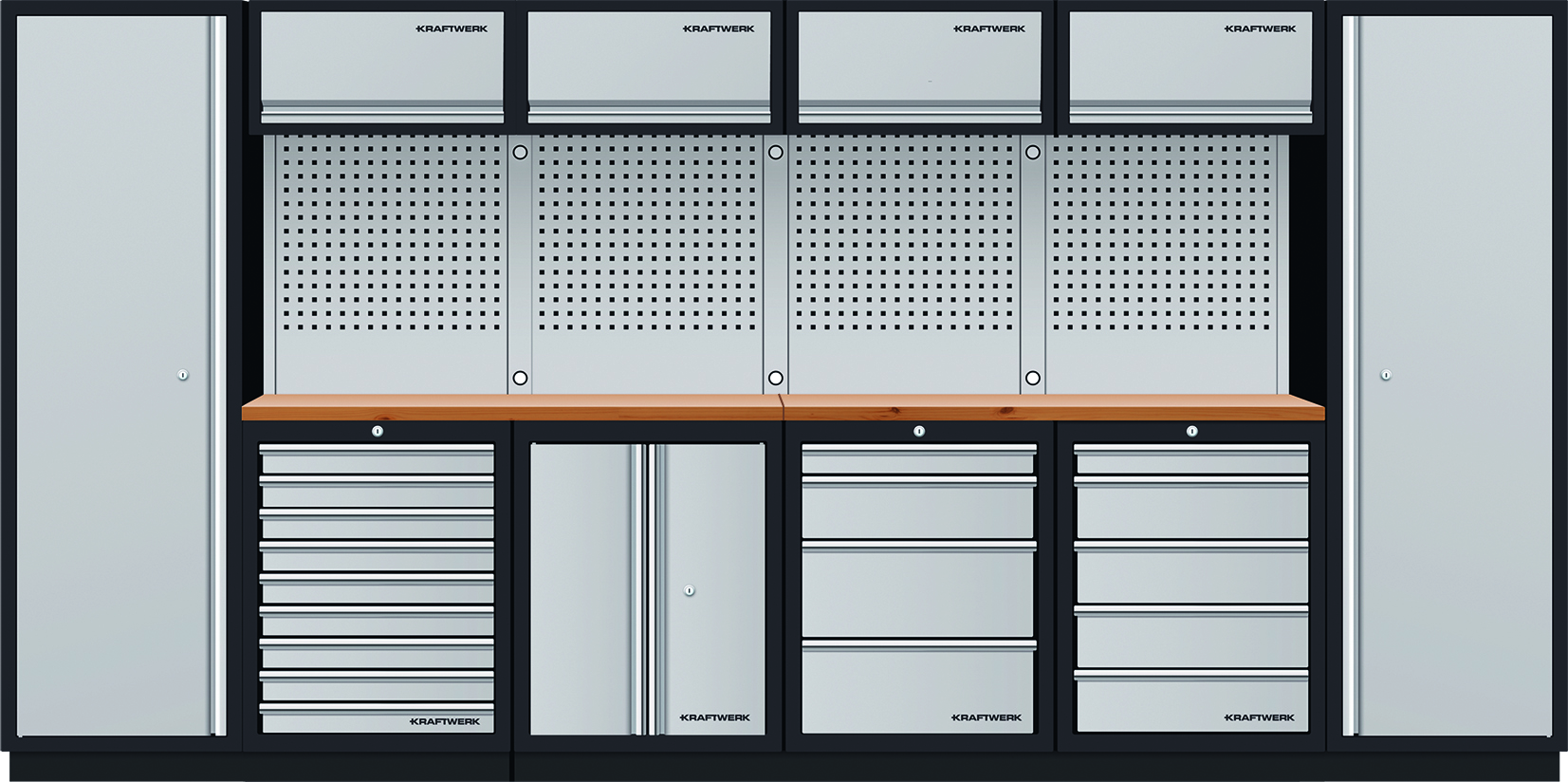Click the lock above the four-drawer cabinet
Viewport: 1568px width, 782px height.
[x=918, y=431]
